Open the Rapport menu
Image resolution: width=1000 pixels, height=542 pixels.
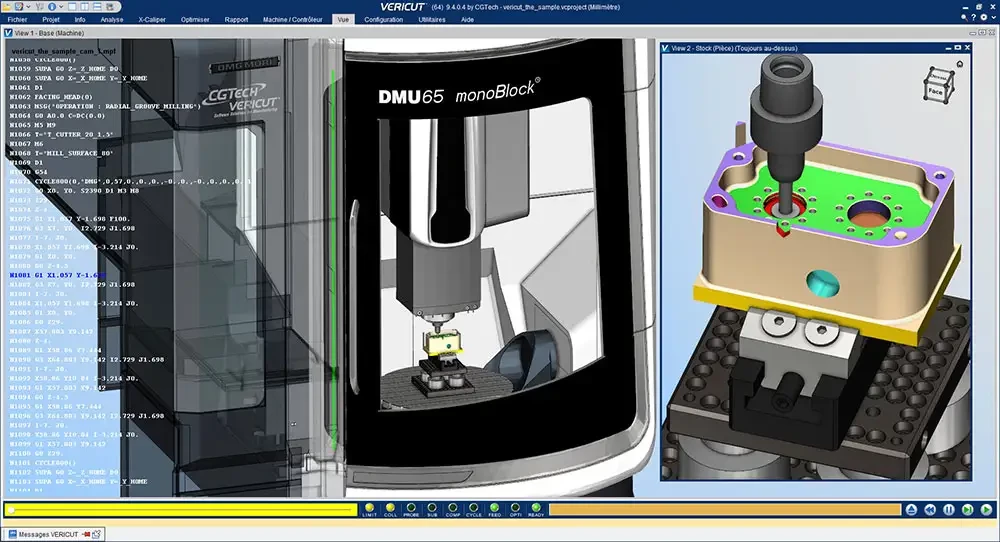236,20
